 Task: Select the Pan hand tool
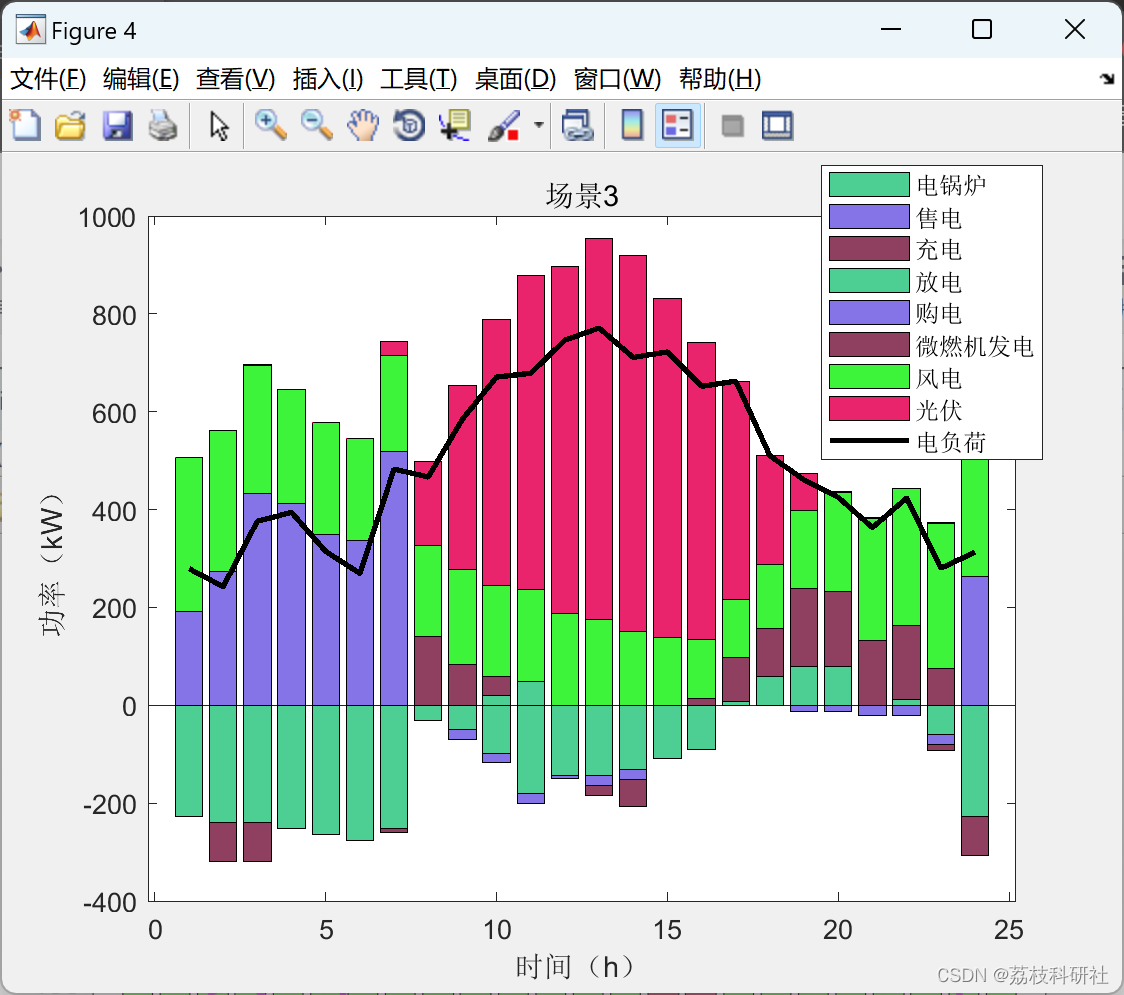click(363, 125)
